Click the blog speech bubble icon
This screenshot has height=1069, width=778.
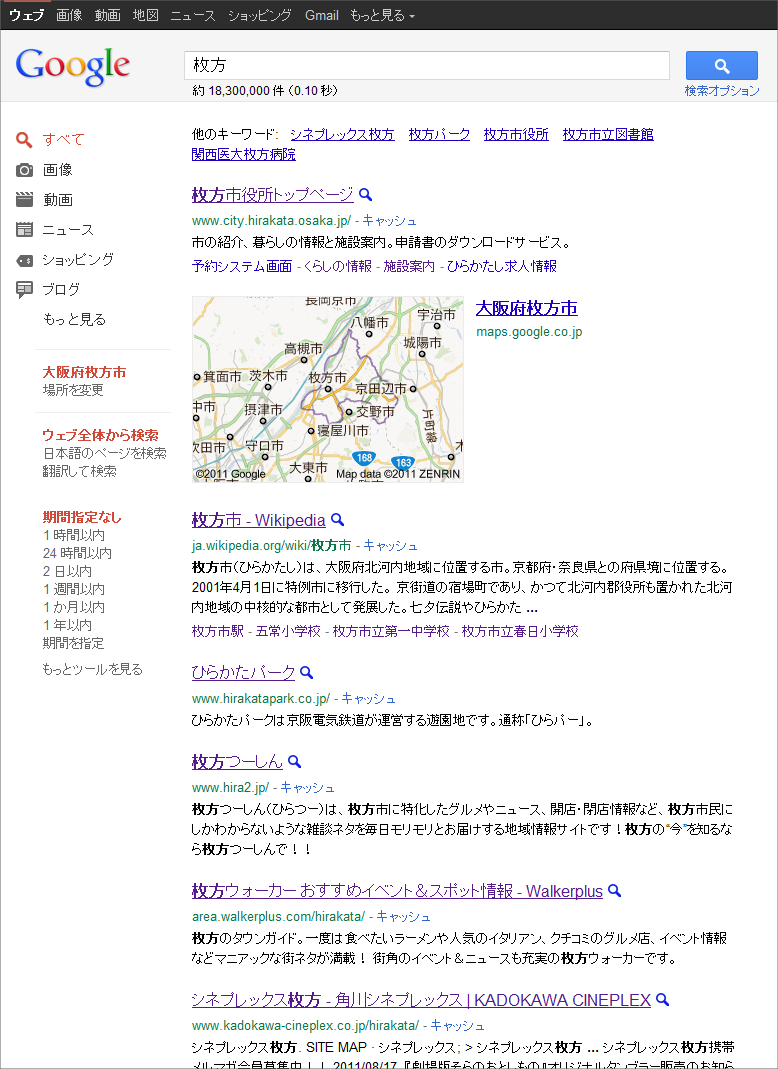point(25,290)
